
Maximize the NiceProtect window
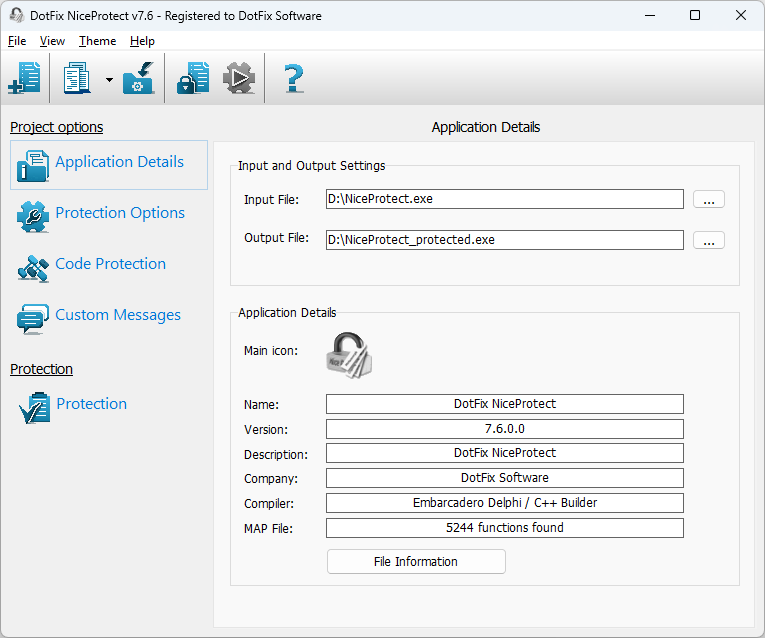click(695, 16)
